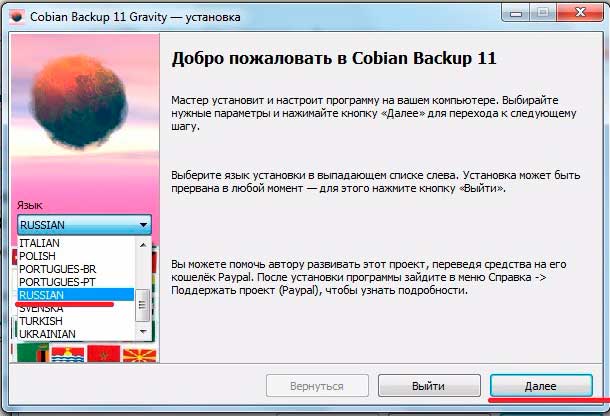Pick UKRAINIAN in the language list

tap(76, 334)
